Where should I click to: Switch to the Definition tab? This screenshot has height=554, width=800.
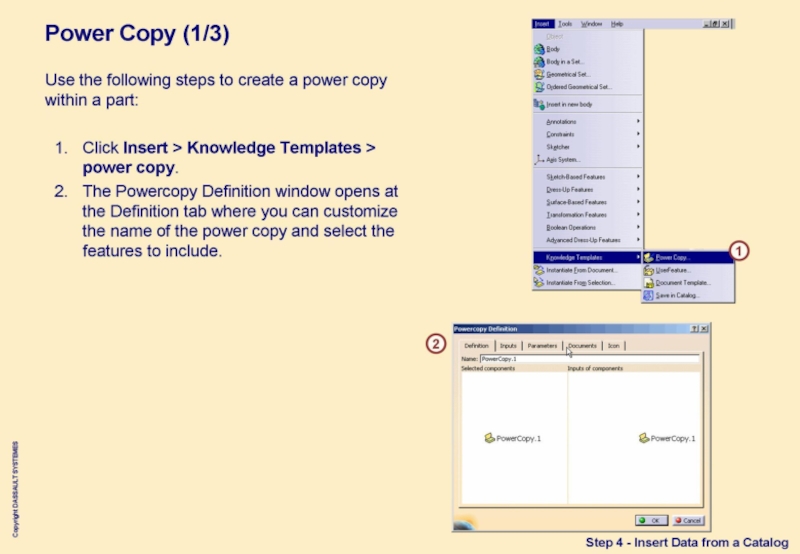pyautogui.click(x=477, y=346)
